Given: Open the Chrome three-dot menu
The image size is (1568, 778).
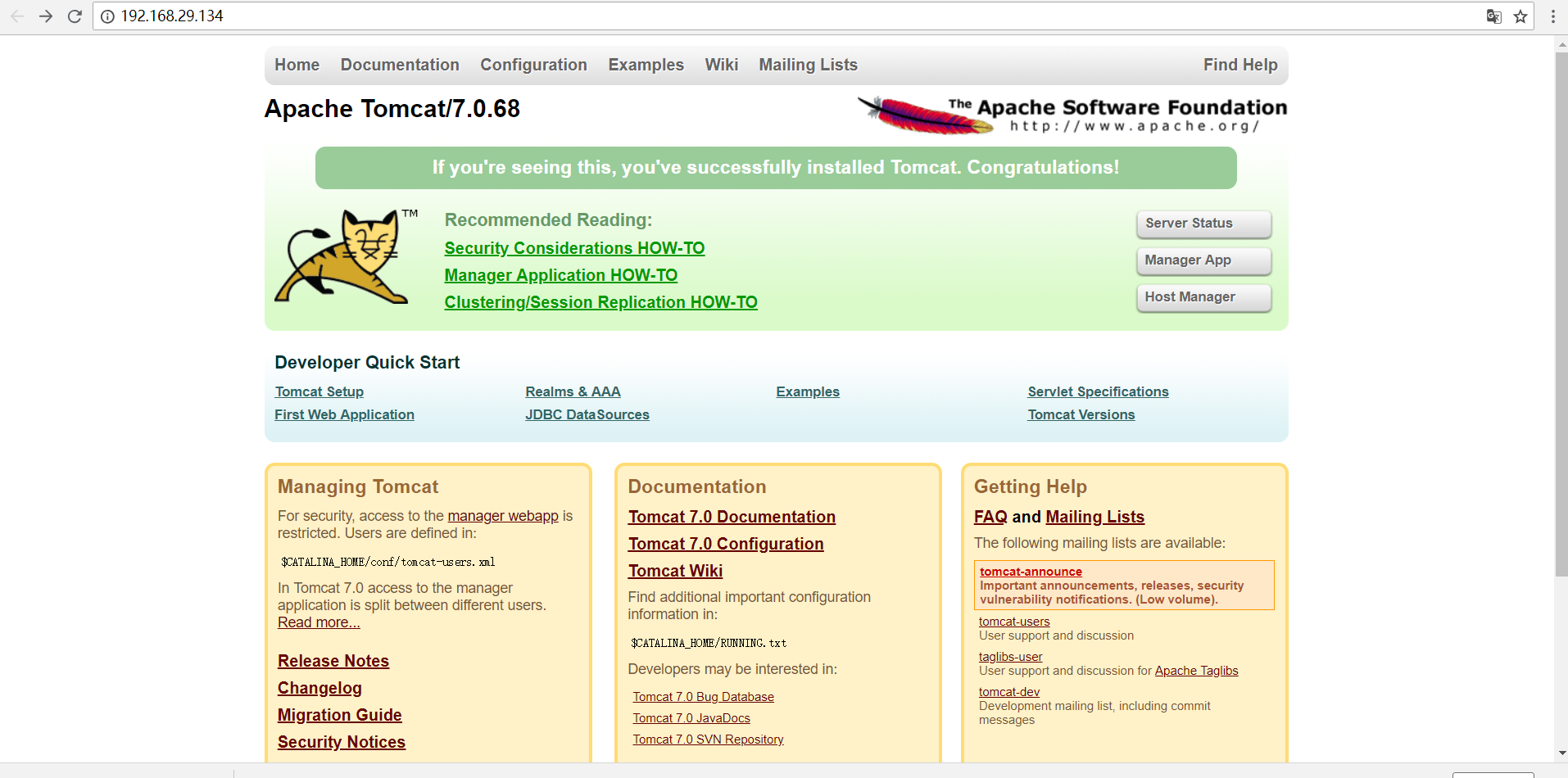Looking at the screenshot, I should click(1552, 16).
